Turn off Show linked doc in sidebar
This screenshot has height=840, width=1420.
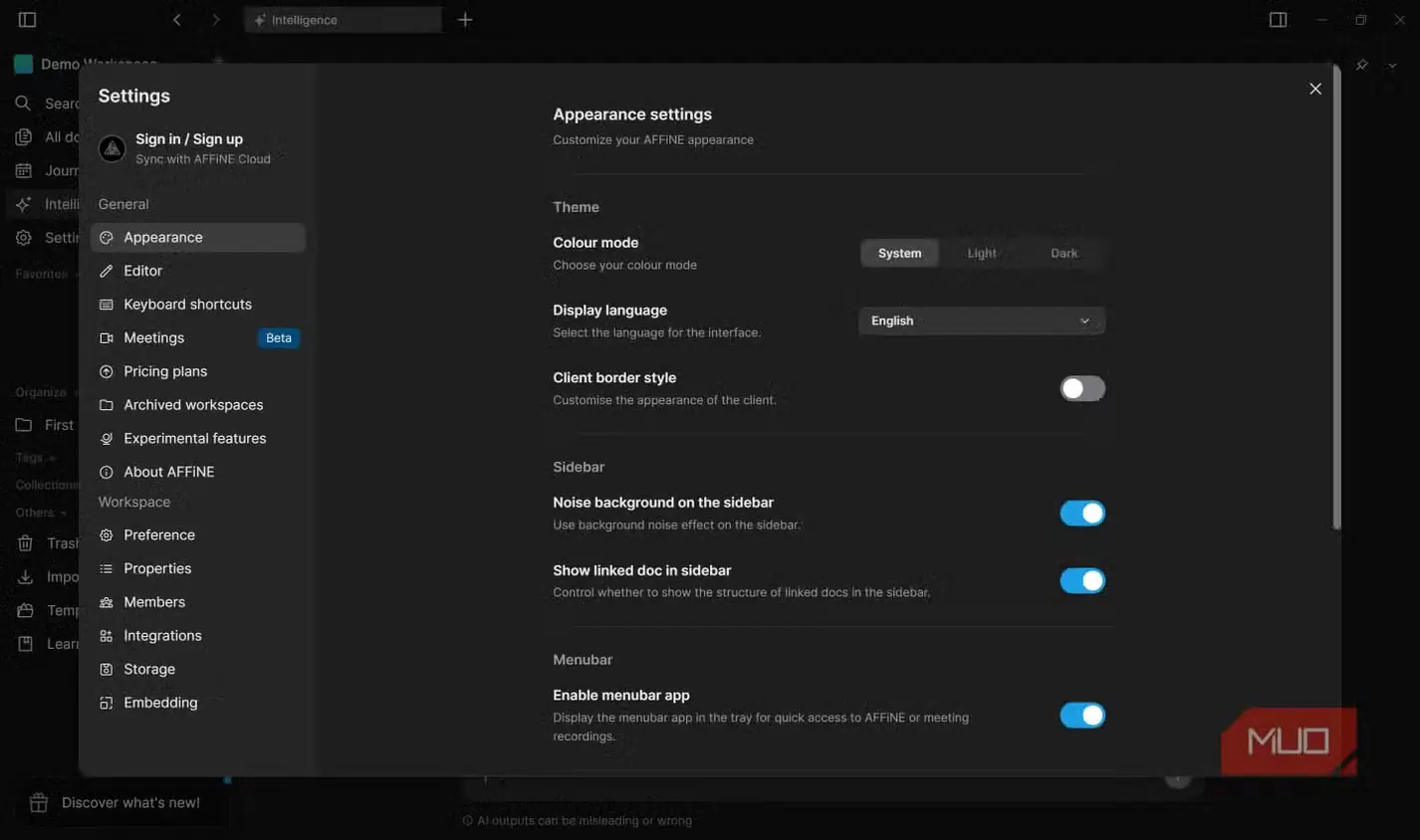pos(1082,581)
